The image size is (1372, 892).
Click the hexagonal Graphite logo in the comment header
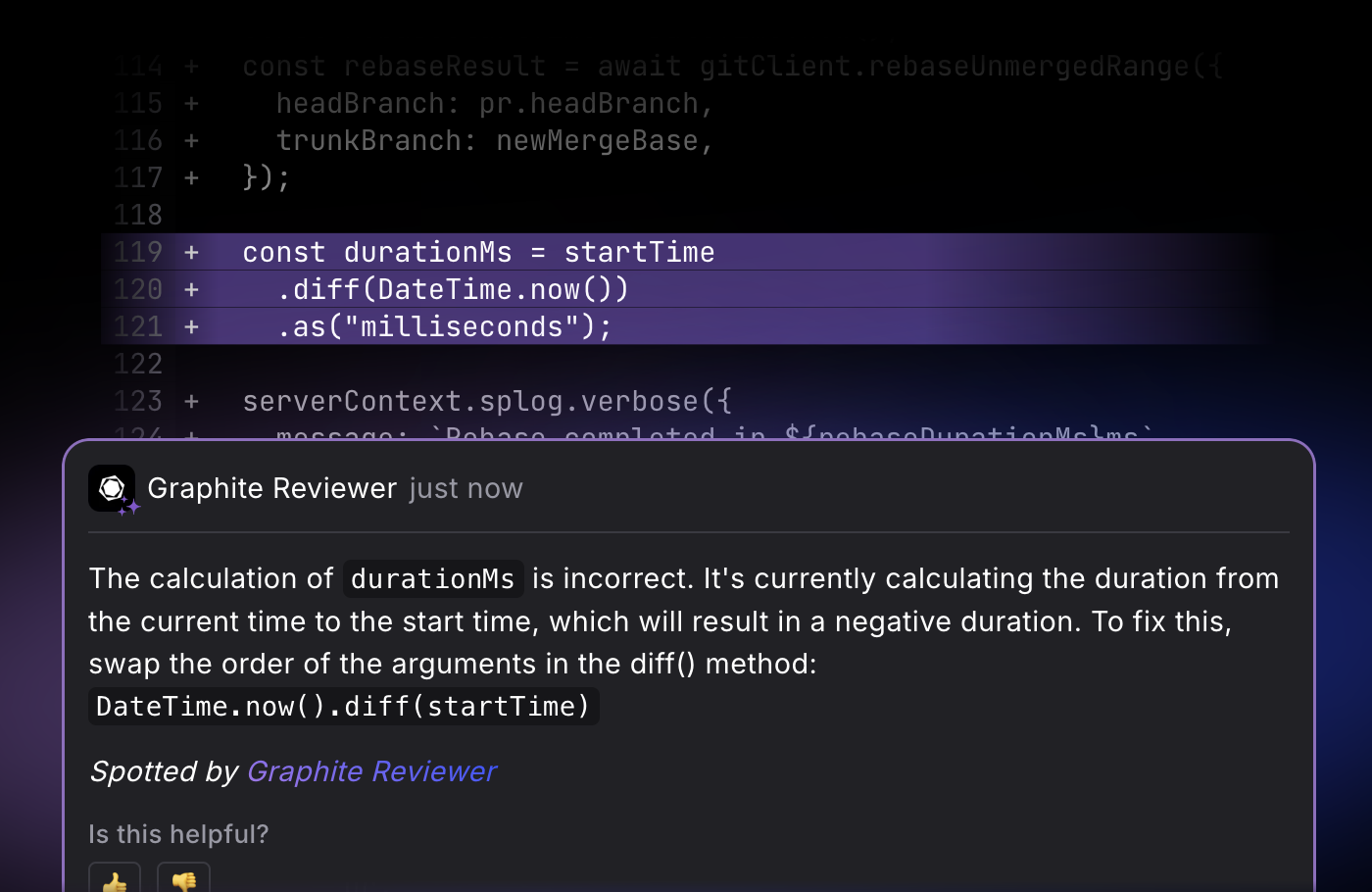[112, 486]
